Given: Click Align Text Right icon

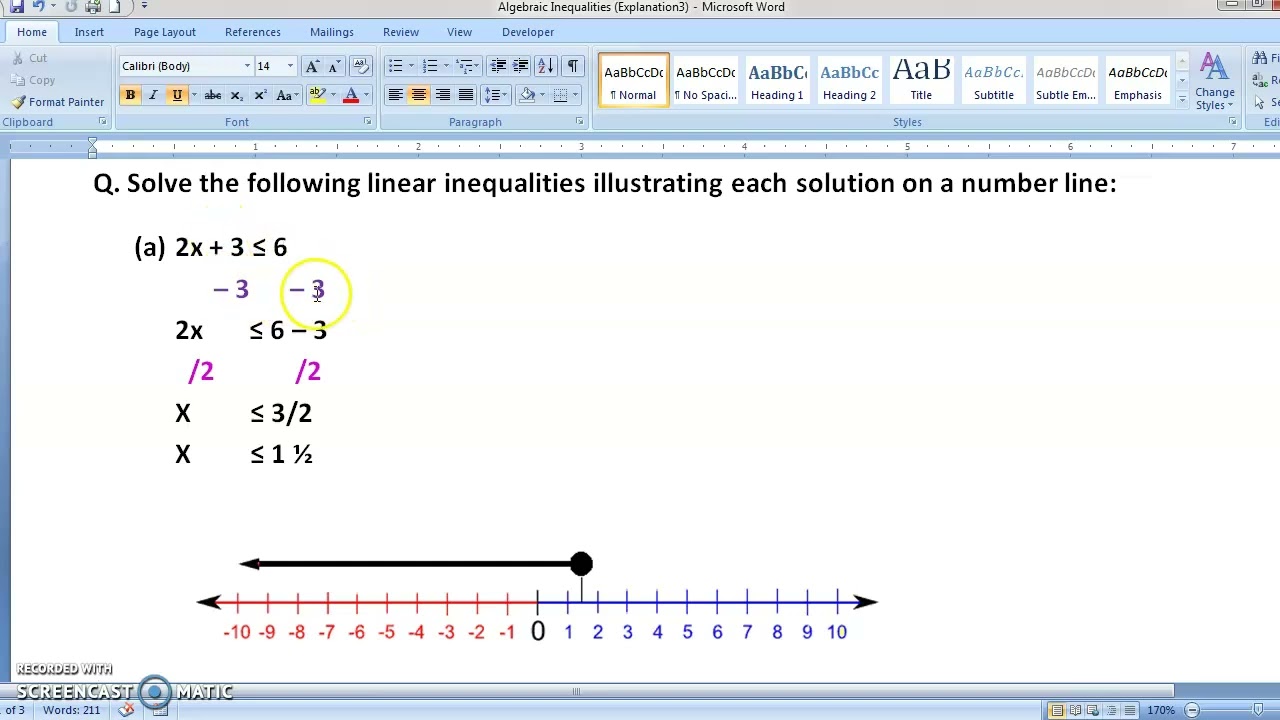Looking at the screenshot, I should point(442,95).
